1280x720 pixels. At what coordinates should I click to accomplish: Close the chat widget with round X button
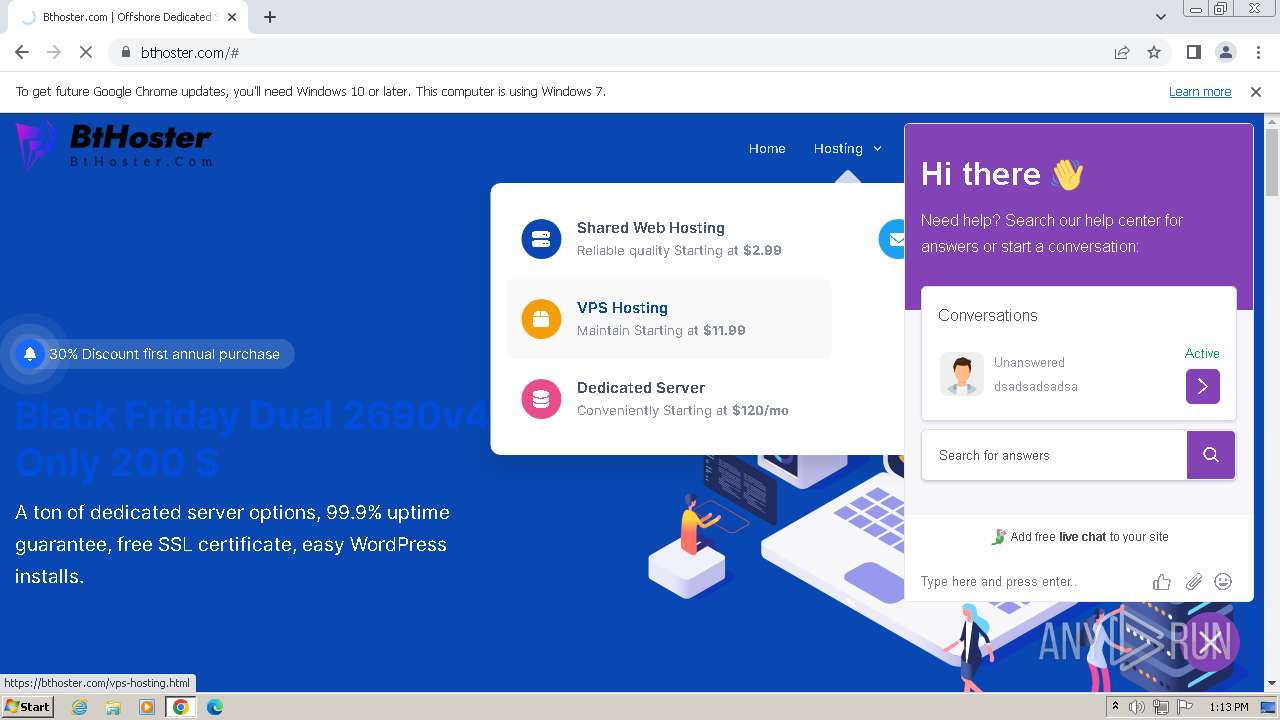[x=1211, y=642]
